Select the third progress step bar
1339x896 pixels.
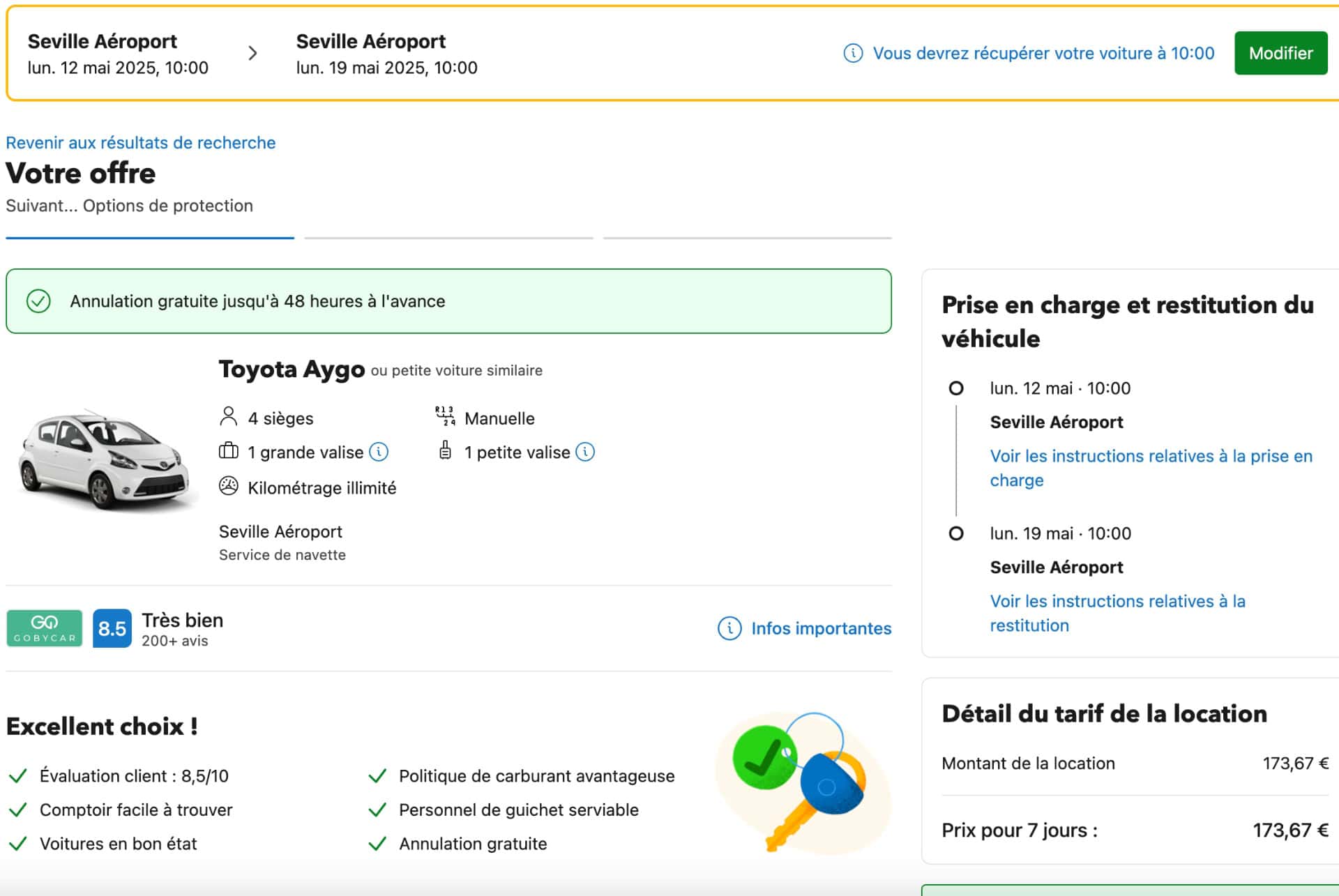click(747, 238)
